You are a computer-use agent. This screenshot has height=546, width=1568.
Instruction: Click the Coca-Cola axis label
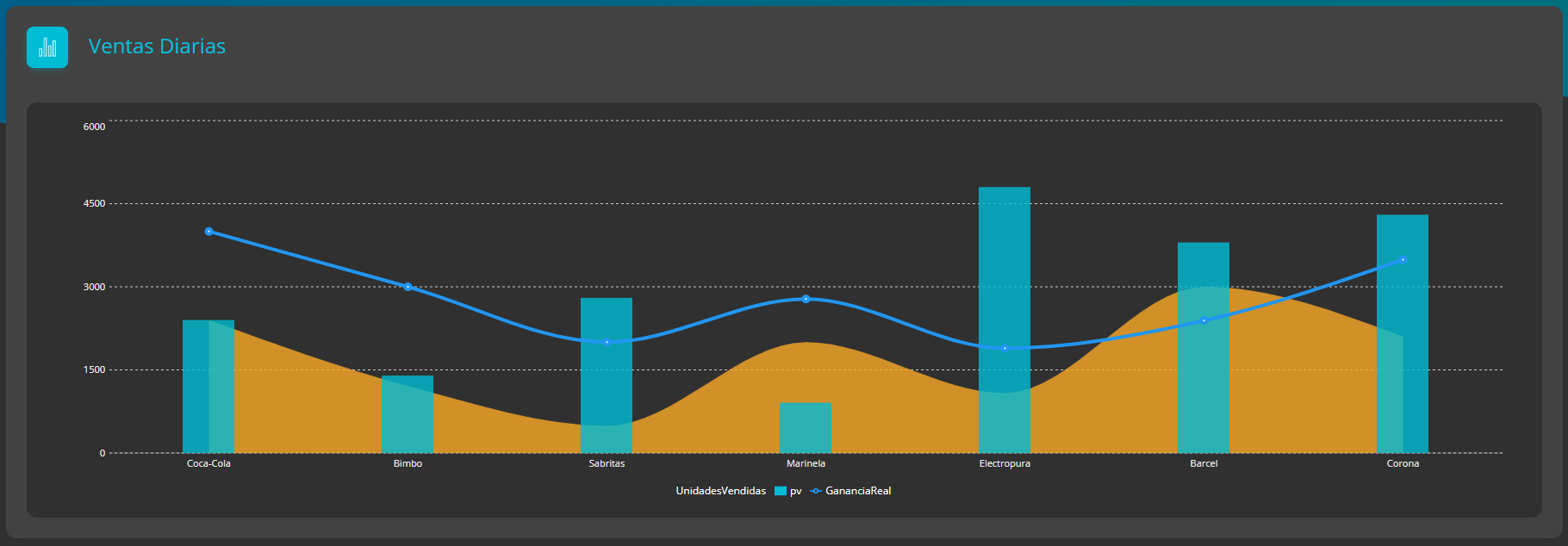(208, 463)
